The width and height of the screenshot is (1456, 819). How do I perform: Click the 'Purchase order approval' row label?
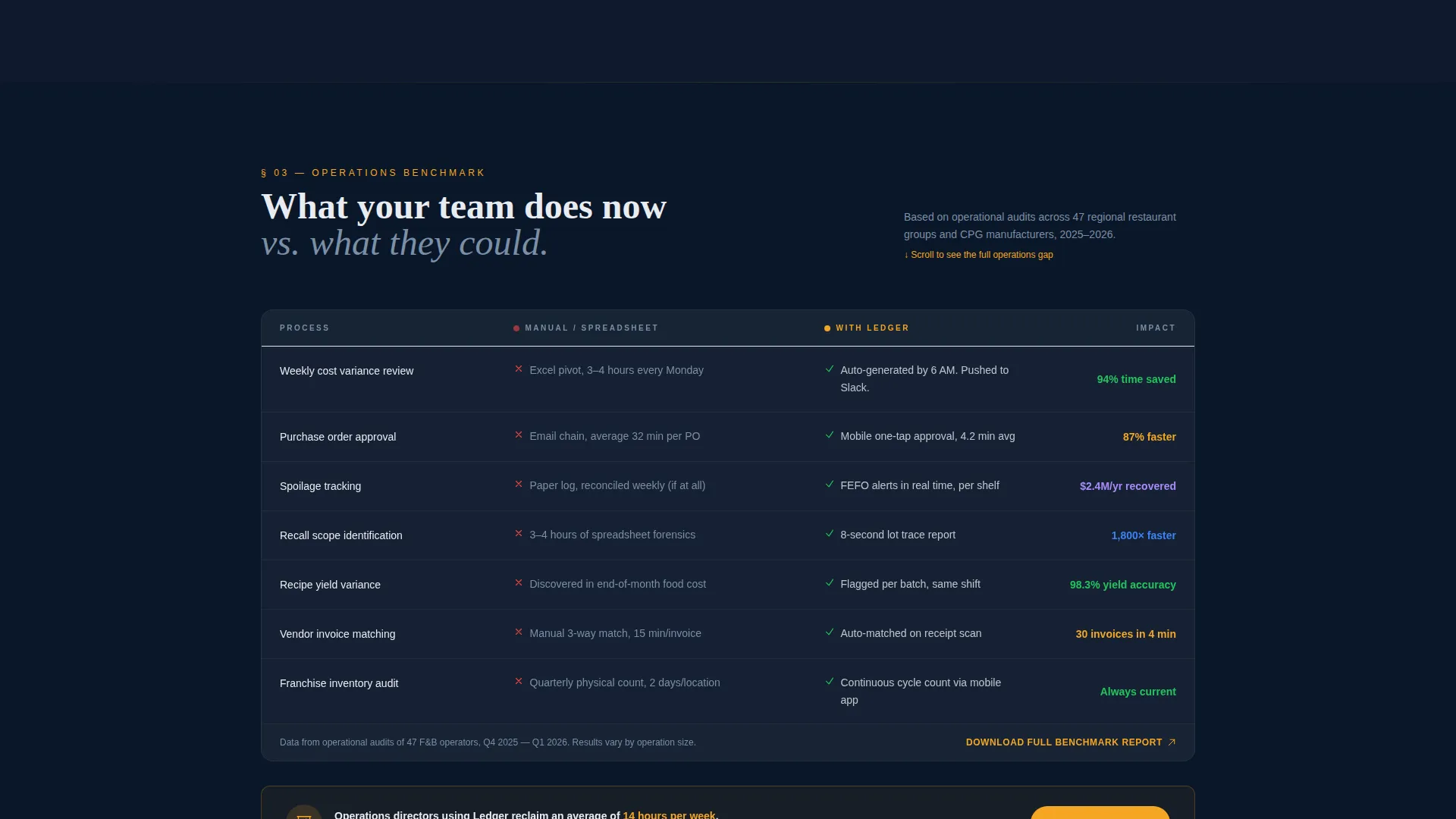337,437
